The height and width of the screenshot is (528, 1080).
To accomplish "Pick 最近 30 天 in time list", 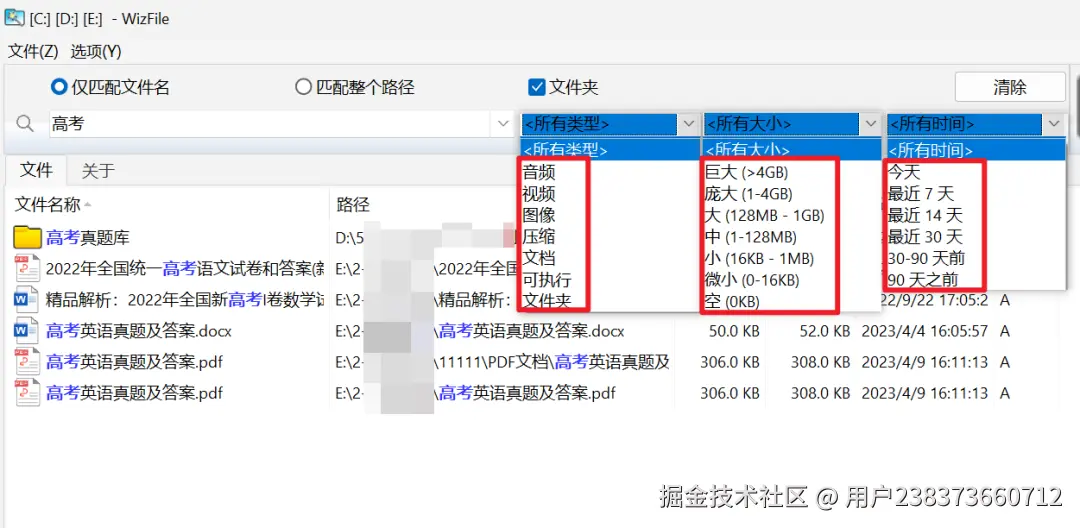I will [925, 236].
